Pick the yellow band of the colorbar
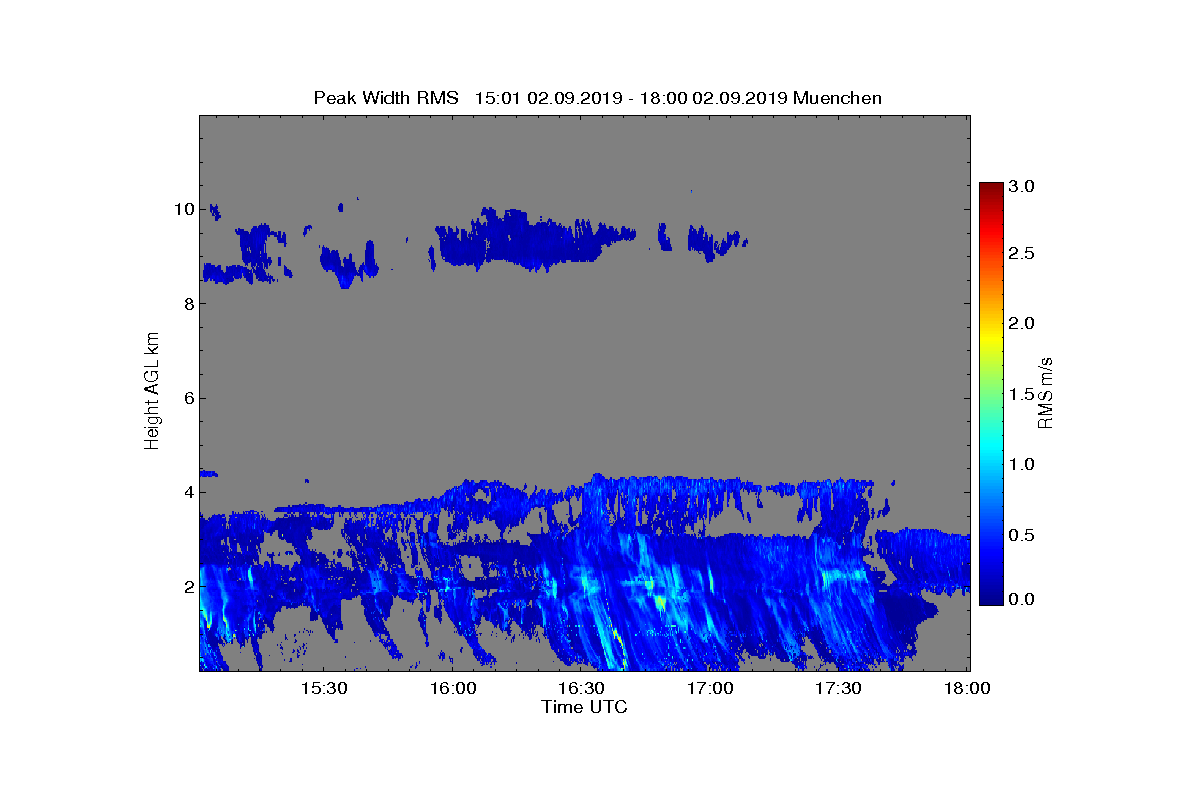The image size is (1200, 800). click(x=991, y=338)
